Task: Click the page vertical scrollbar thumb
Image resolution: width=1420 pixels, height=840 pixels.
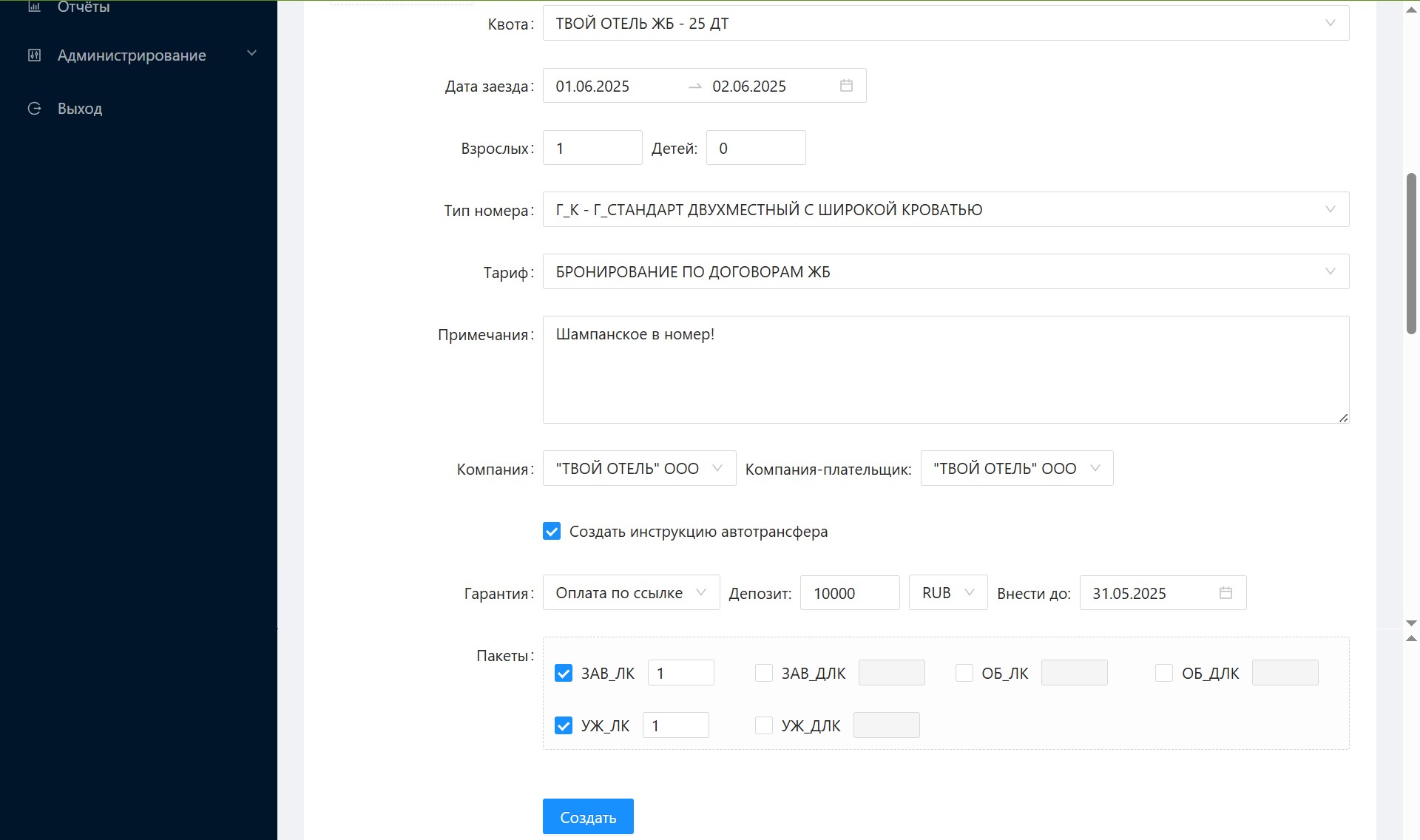Action: coord(1411,254)
